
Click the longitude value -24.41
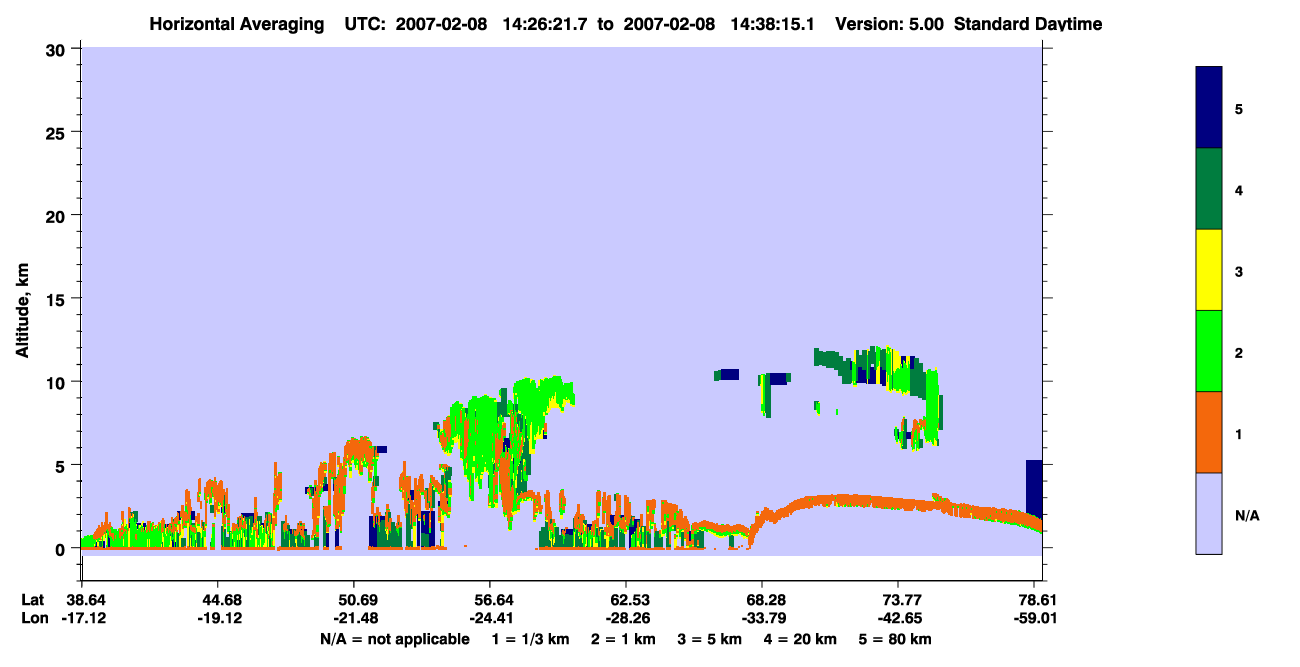[490, 618]
